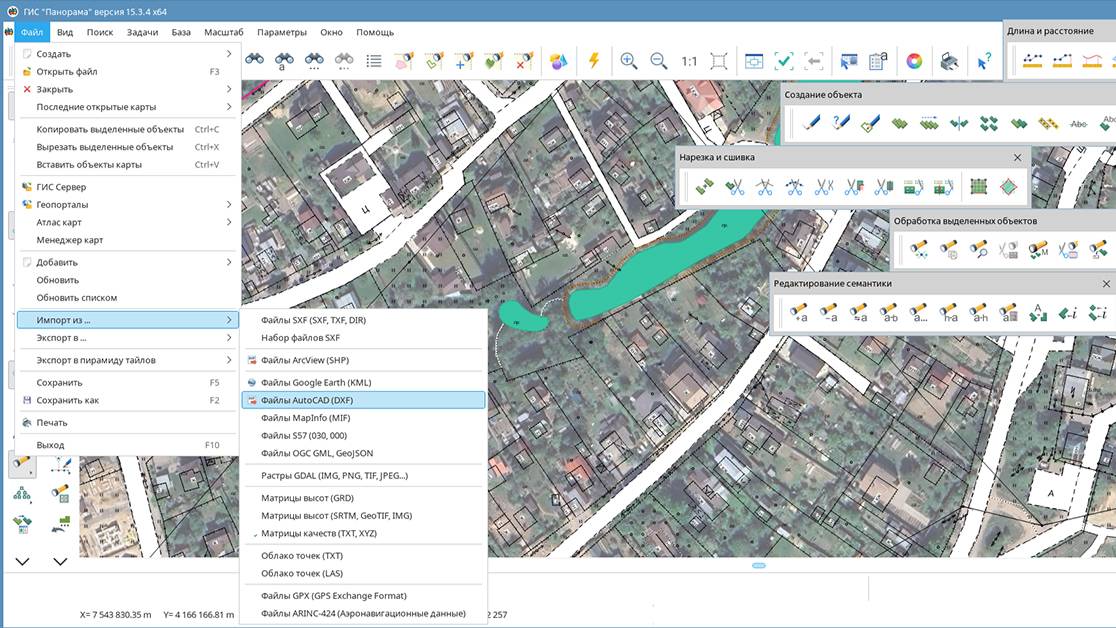Choose Файлы MapInfo (MIF) import option
This screenshot has height=628, width=1116.
(364, 418)
